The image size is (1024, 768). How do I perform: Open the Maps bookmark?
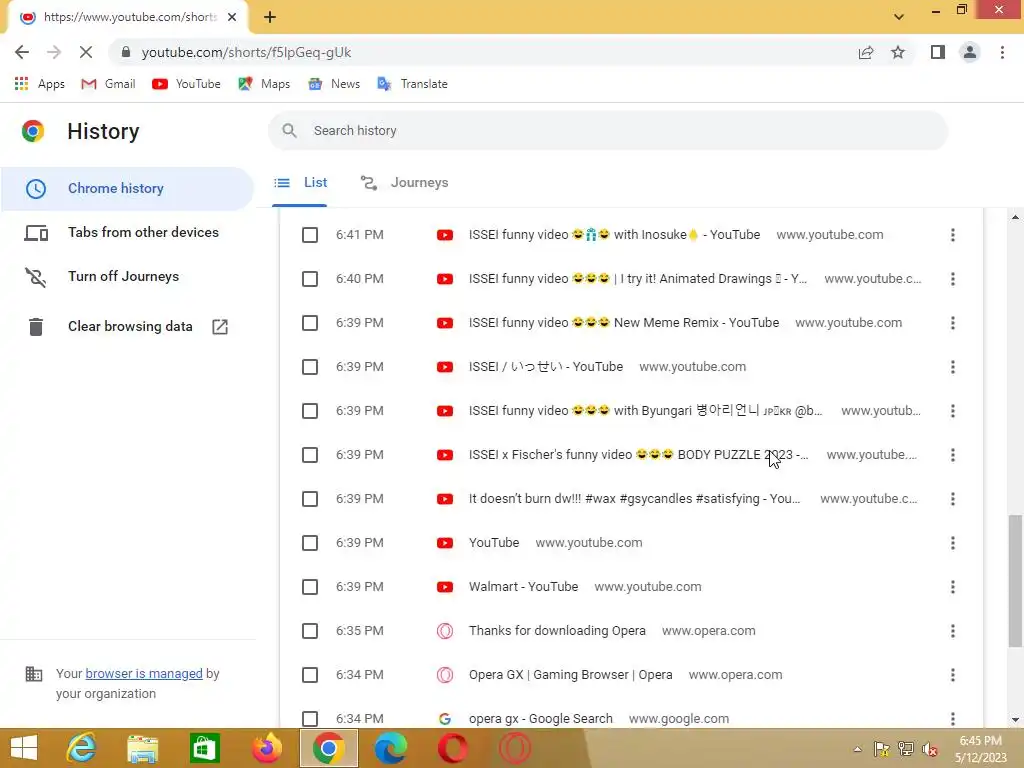click(264, 84)
